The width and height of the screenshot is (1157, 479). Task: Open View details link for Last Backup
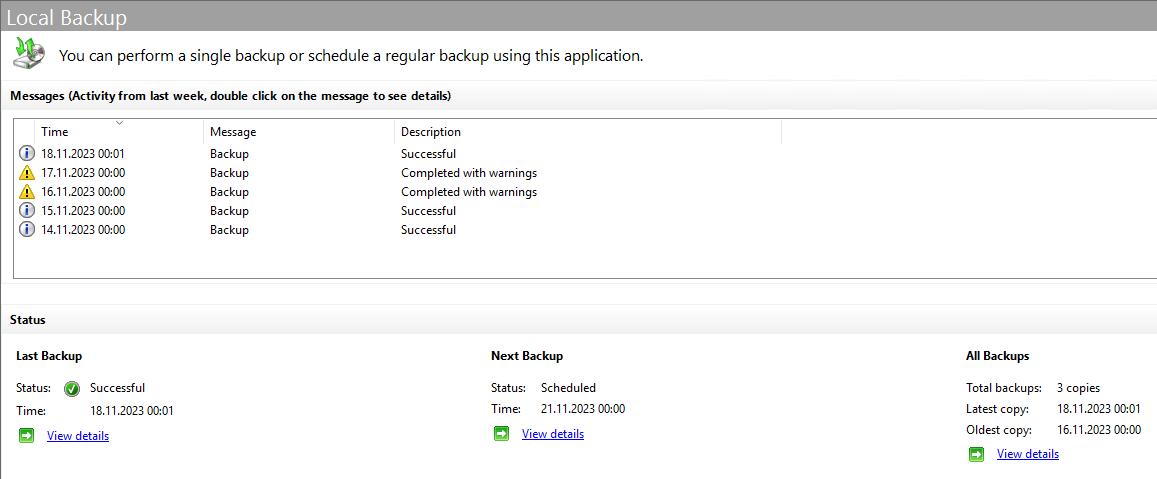(78, 436)
